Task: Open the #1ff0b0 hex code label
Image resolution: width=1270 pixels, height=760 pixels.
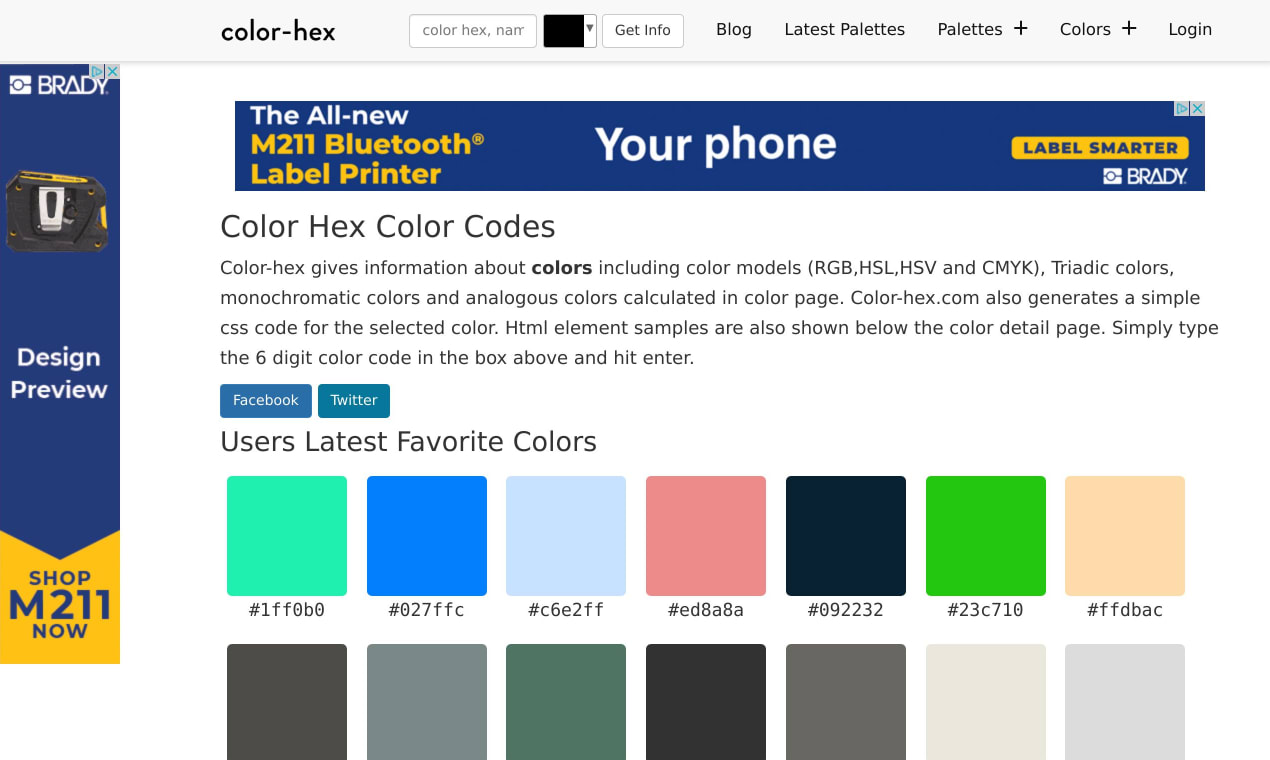Action: [x=287, y=610]
